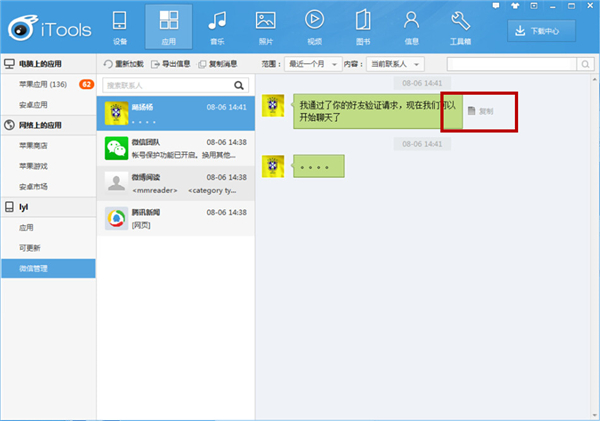Open the 视频 (Video) section
This screenshot has width=600, height=421.
point(314,28)
